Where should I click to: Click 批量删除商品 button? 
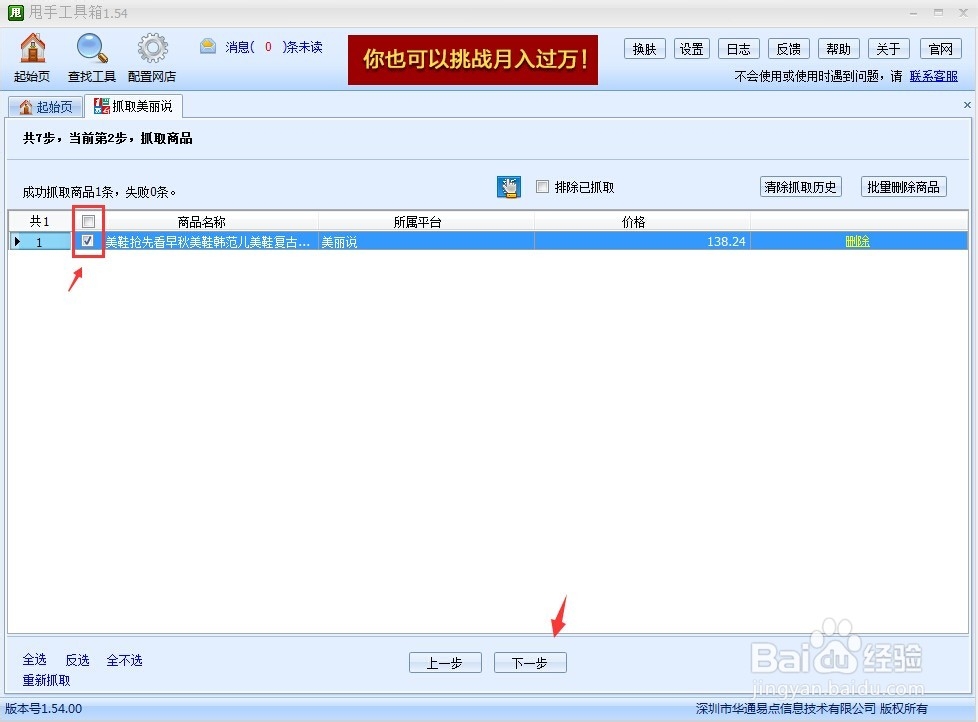point(903,186)
